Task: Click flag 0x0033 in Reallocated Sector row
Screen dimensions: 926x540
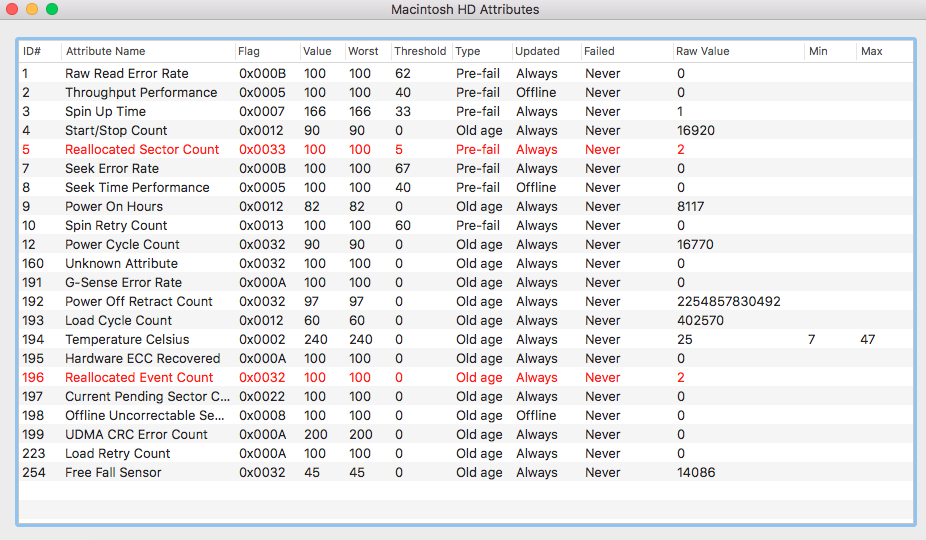Action: click(262, 149)
